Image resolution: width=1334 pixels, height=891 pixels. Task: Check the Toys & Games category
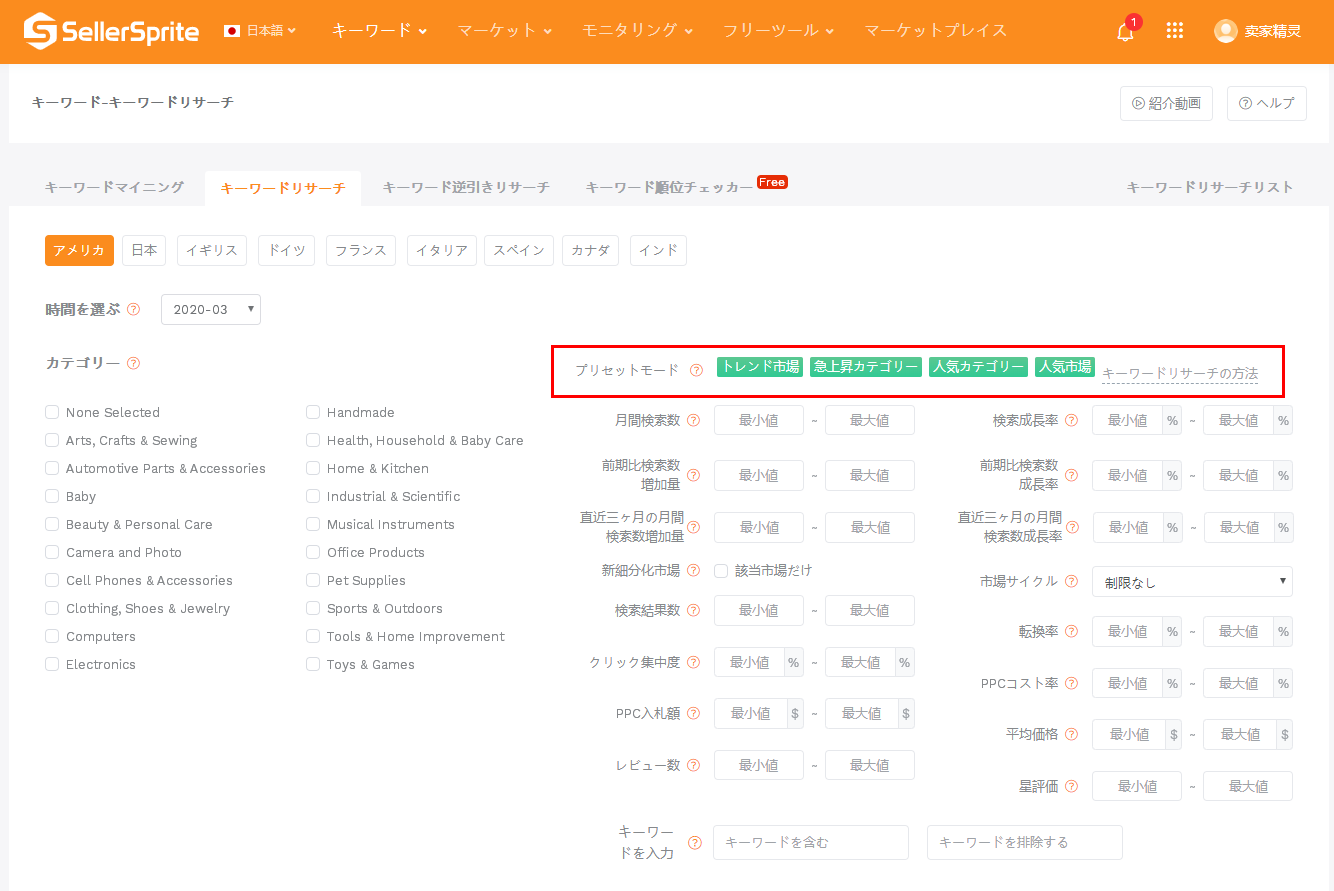pyautogui.click(x=313, y=664)
